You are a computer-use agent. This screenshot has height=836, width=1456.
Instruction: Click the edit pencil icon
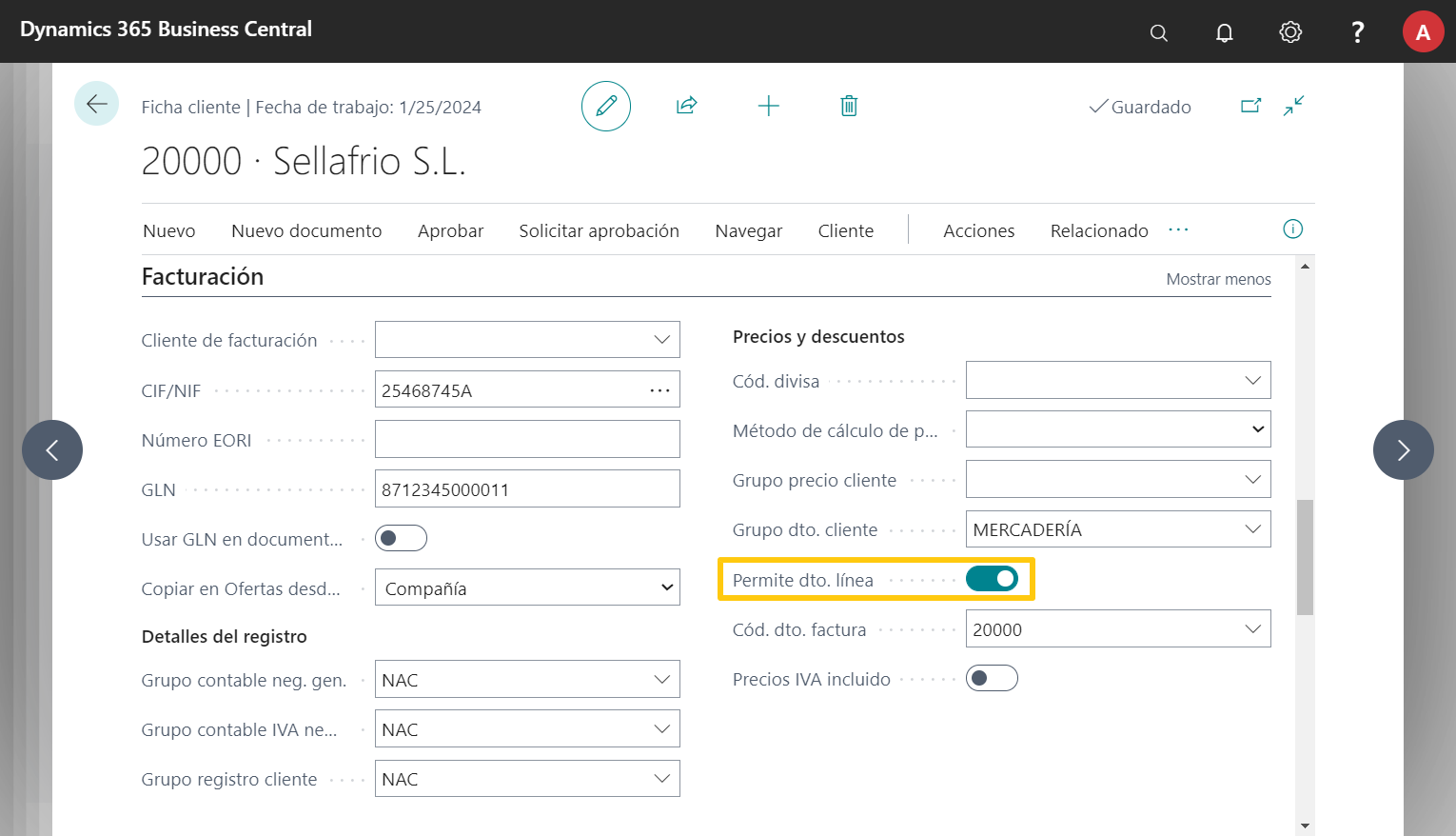tap(606, 106)
